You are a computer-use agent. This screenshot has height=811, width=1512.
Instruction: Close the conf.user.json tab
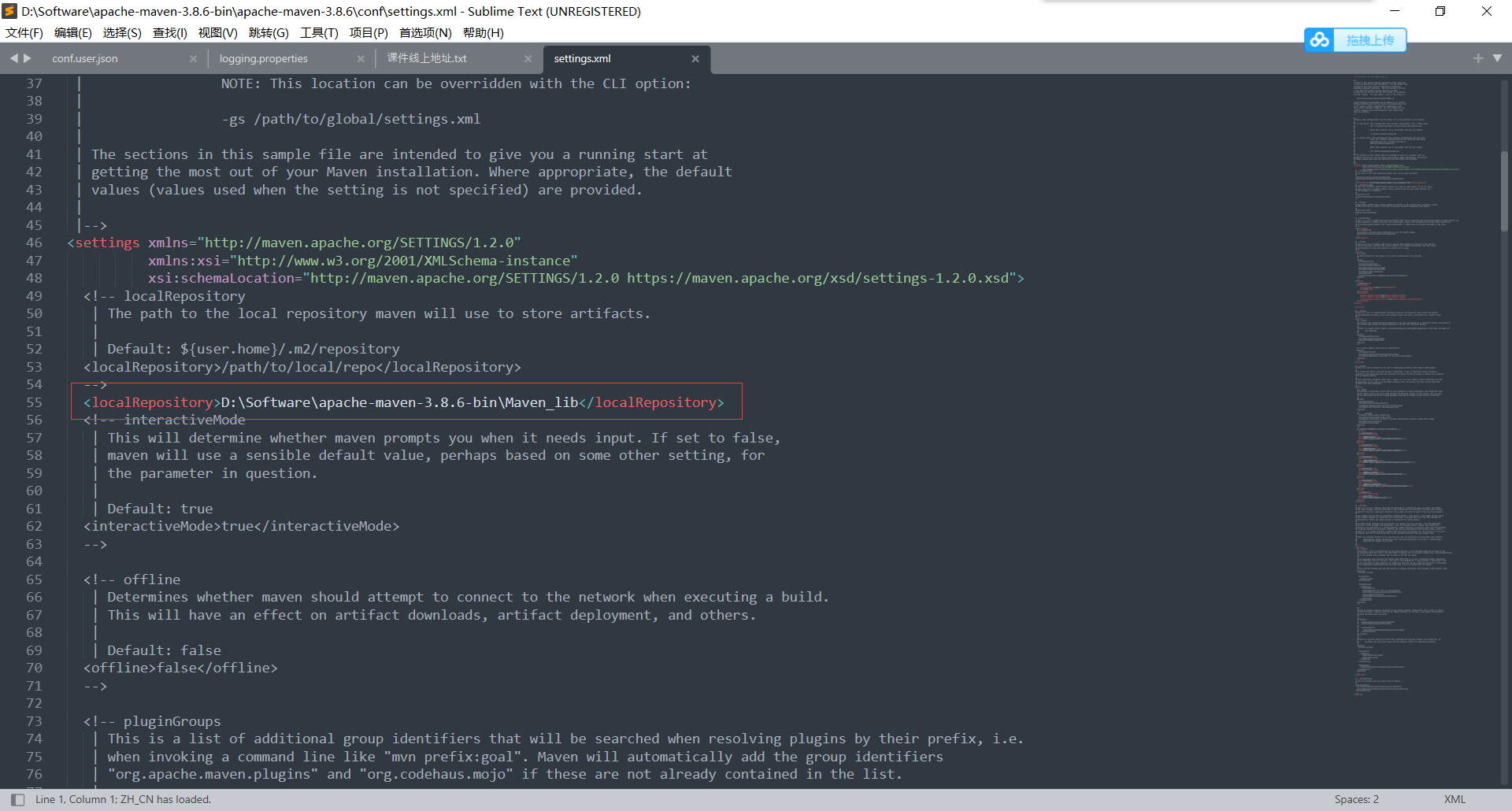(194, 59)
